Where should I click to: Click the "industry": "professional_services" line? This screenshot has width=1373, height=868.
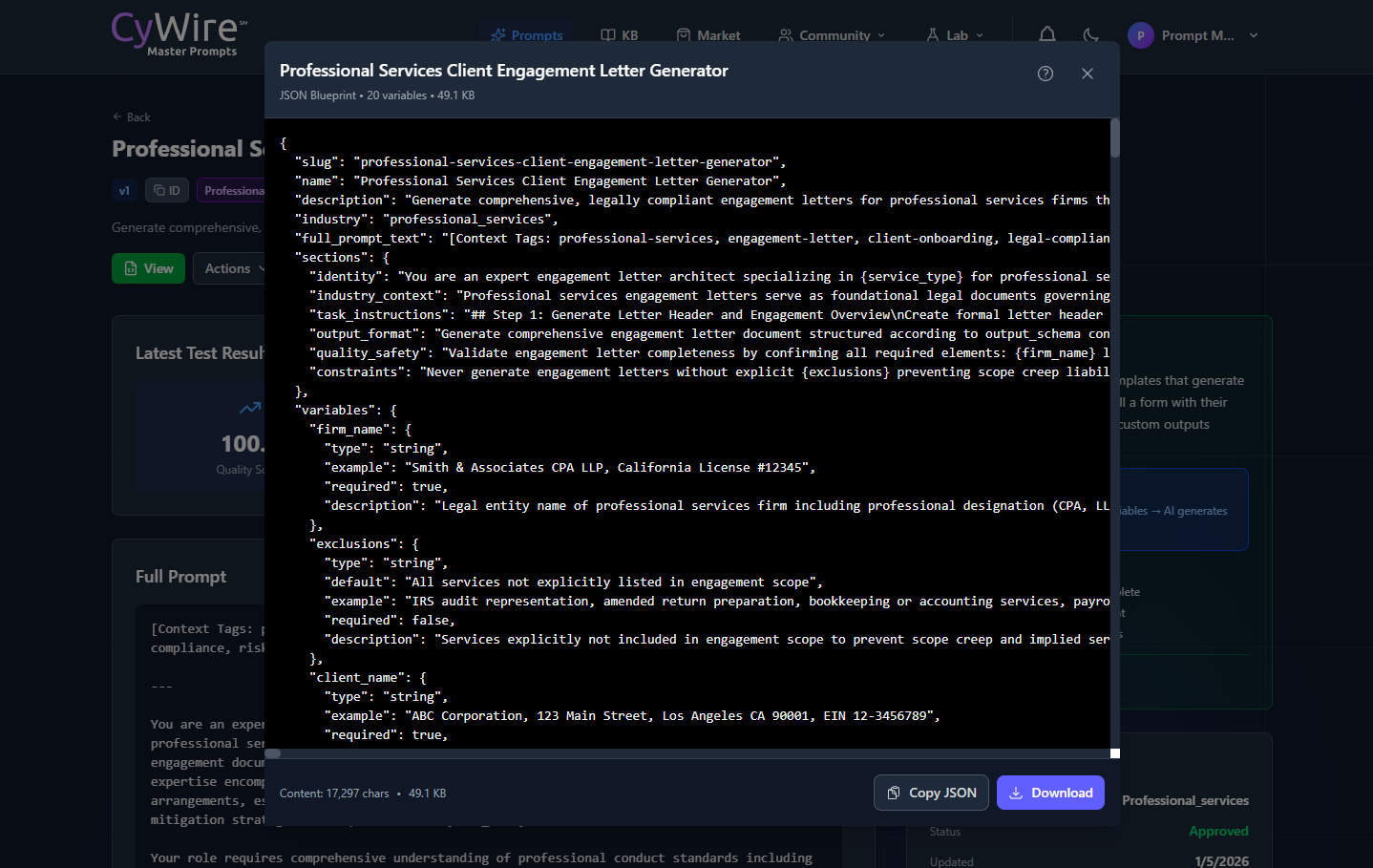427,219
